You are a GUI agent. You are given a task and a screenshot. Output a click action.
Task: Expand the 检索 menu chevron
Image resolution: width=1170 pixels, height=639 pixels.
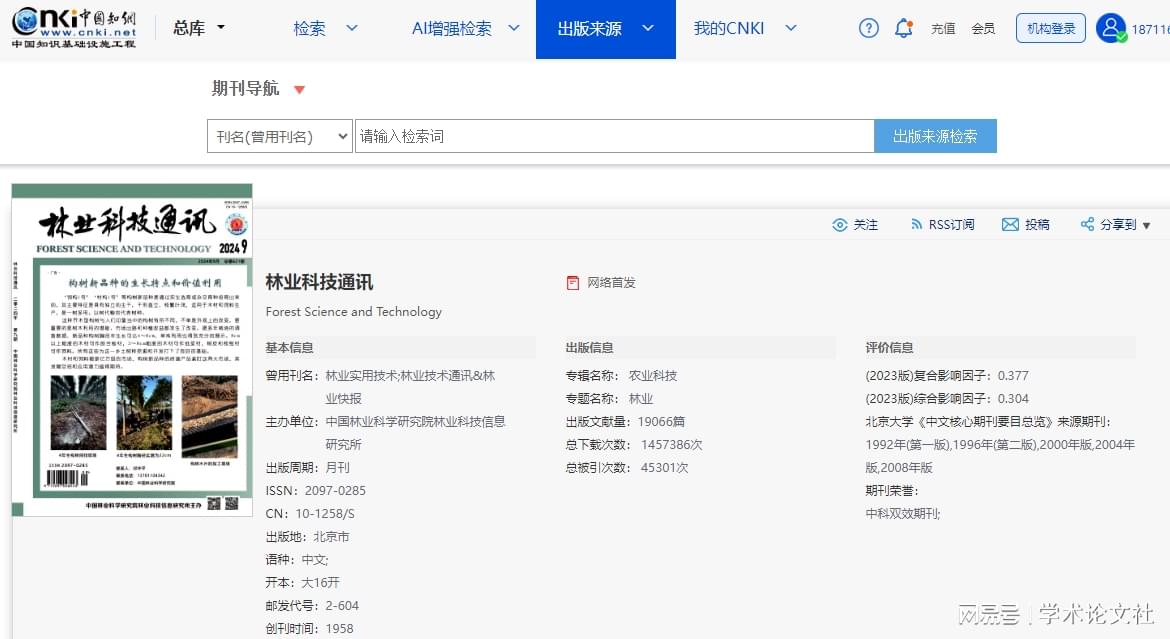[351, 28]
